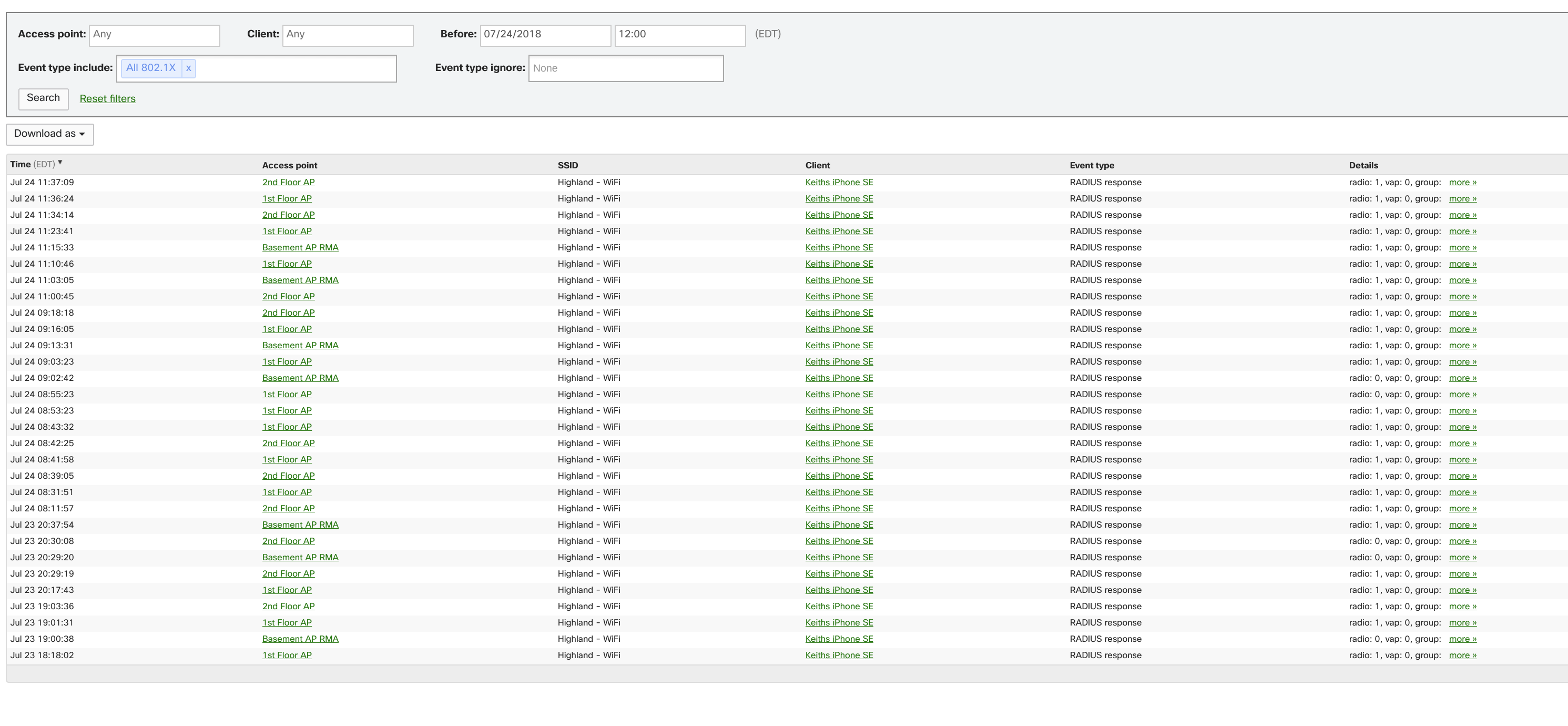This screenshot has width=1568, height=726.
Task: Select the date field showing 07/24/2018
Action: coord(545,35)
